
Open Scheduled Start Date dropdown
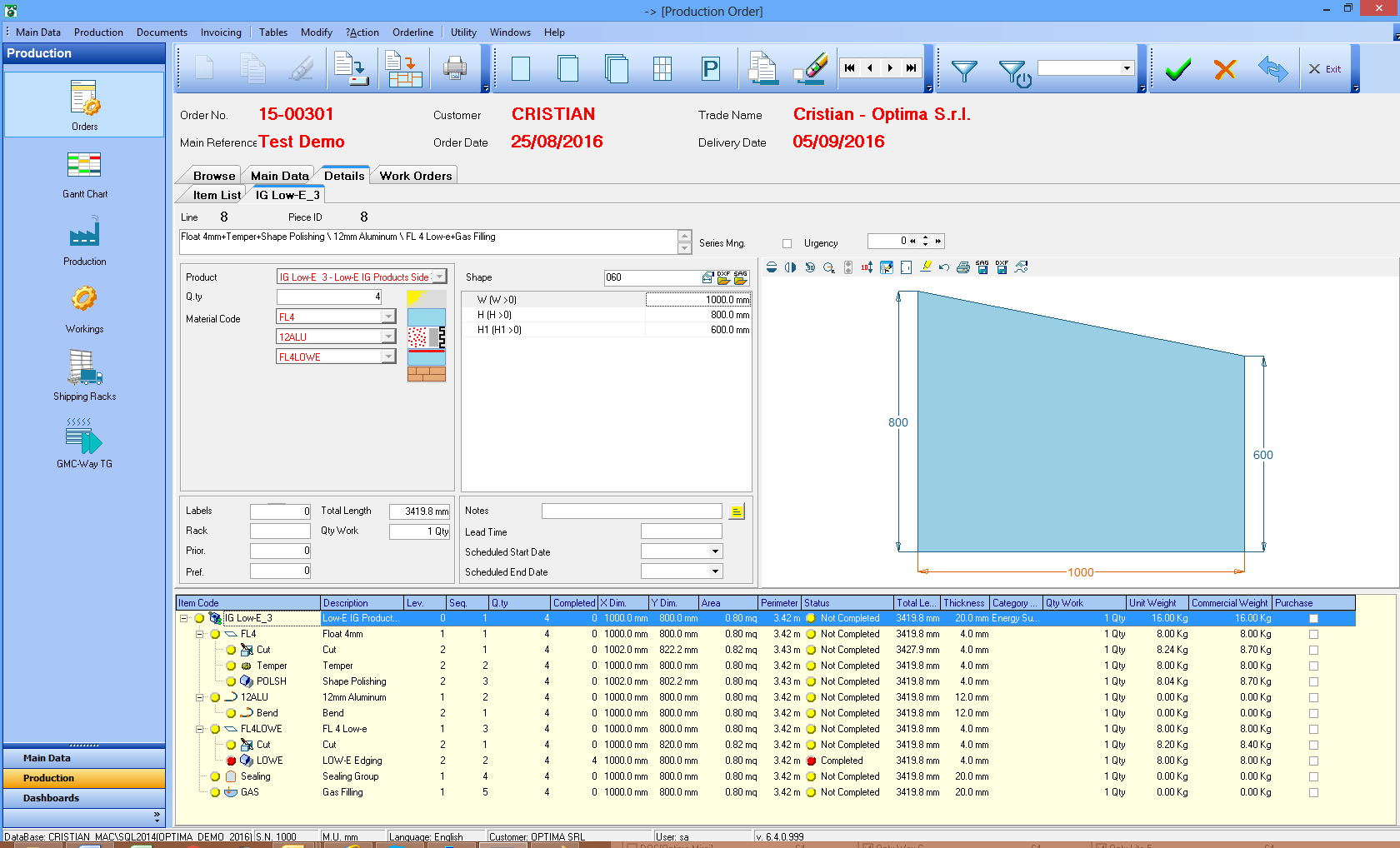point(715,551)
